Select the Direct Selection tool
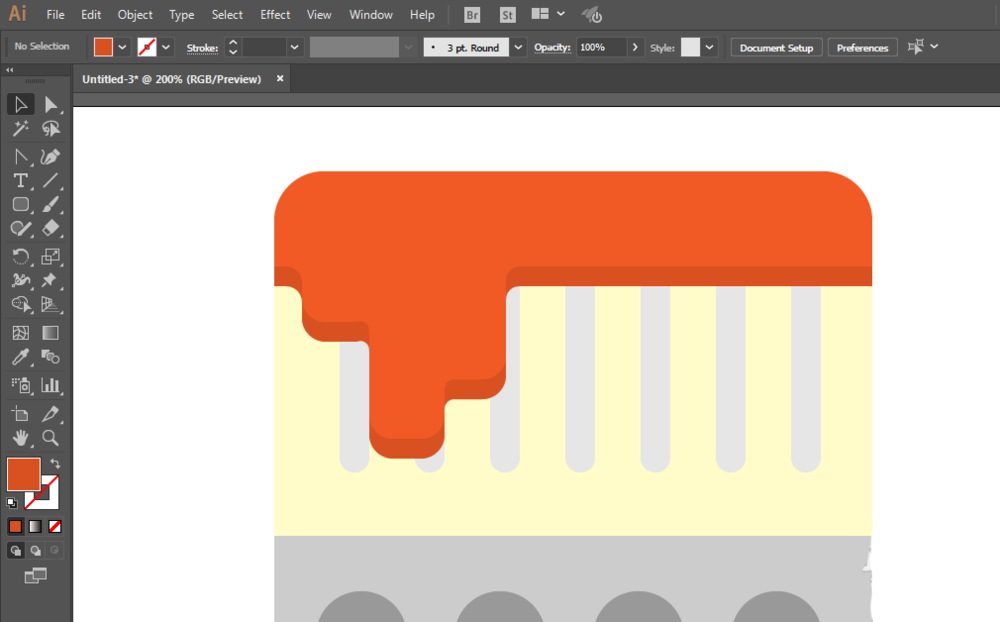Viewport: 1000px width, 622px height. coord(50,105)
